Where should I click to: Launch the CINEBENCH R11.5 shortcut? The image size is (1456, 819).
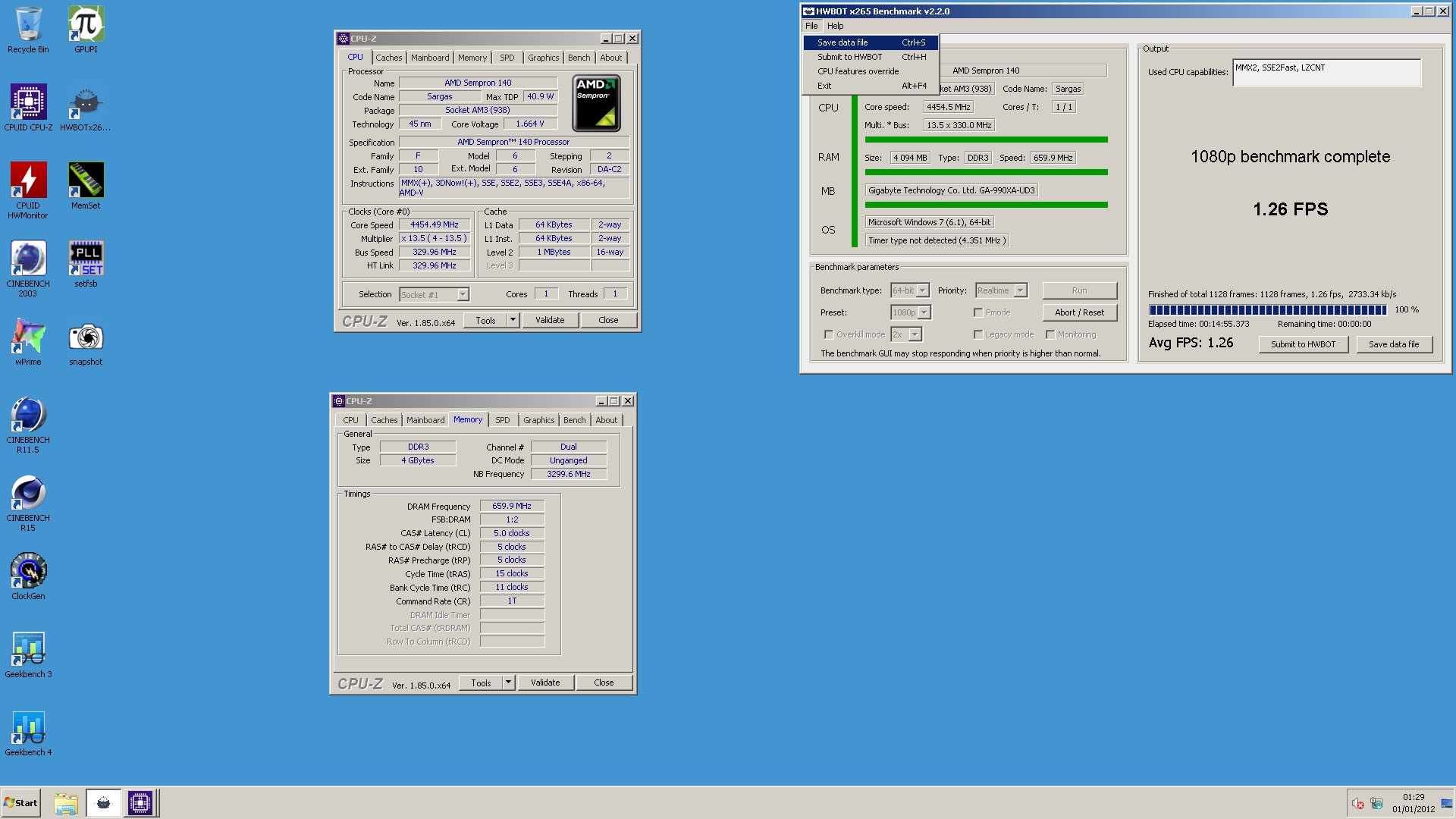pos(28,425)
